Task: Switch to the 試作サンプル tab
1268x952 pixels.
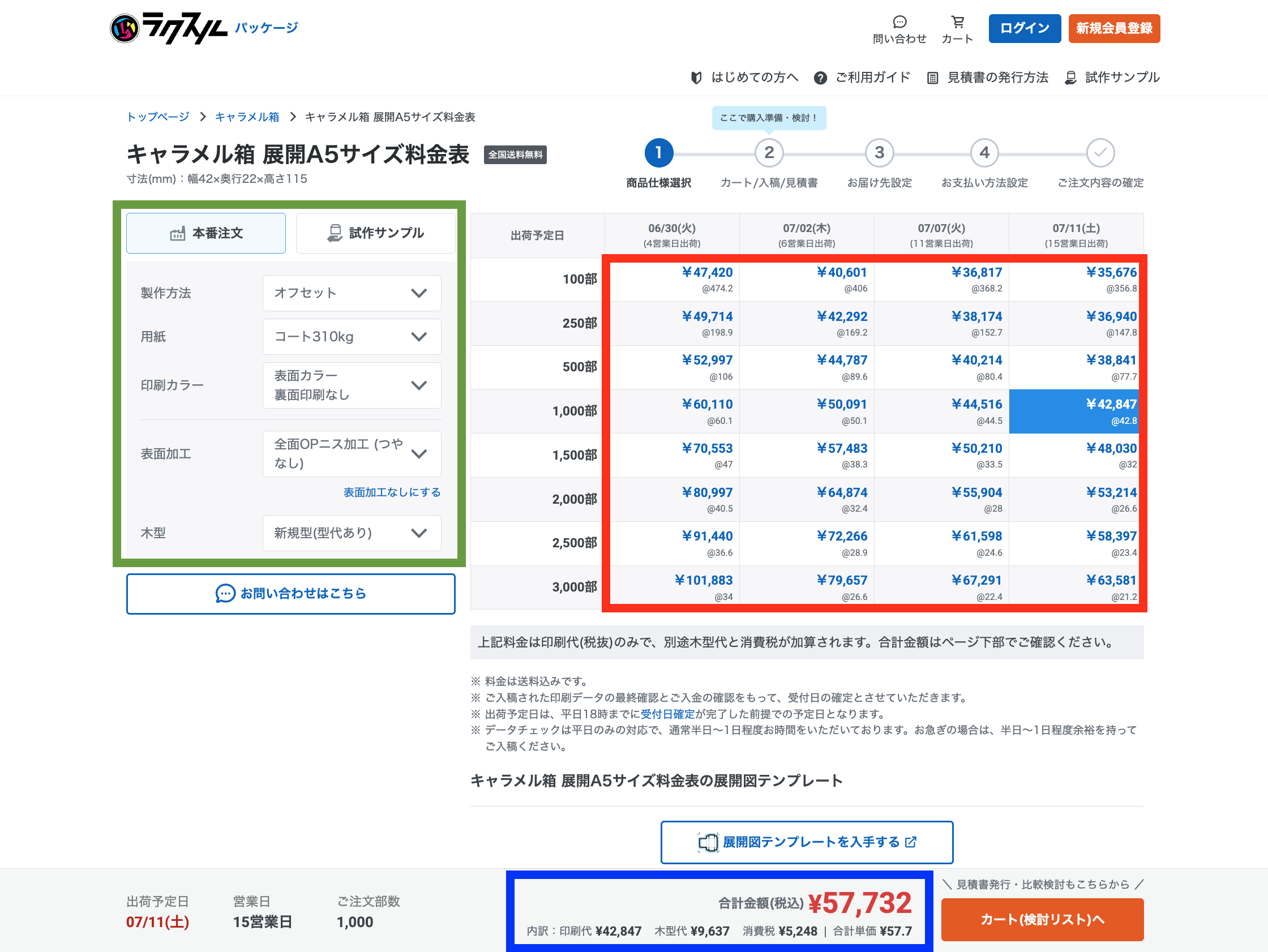Action: [x=375, y=233]
